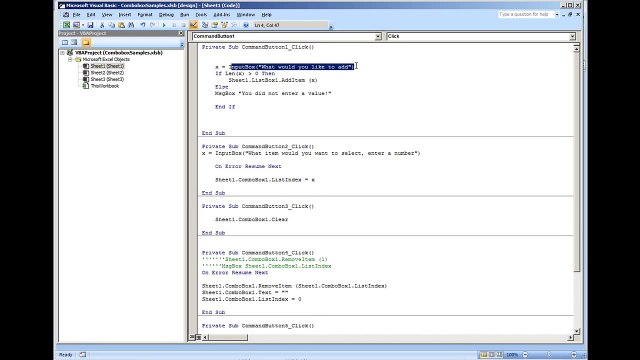Open the Add-Ins menu
640x360 pixels.
pos(222,15)
